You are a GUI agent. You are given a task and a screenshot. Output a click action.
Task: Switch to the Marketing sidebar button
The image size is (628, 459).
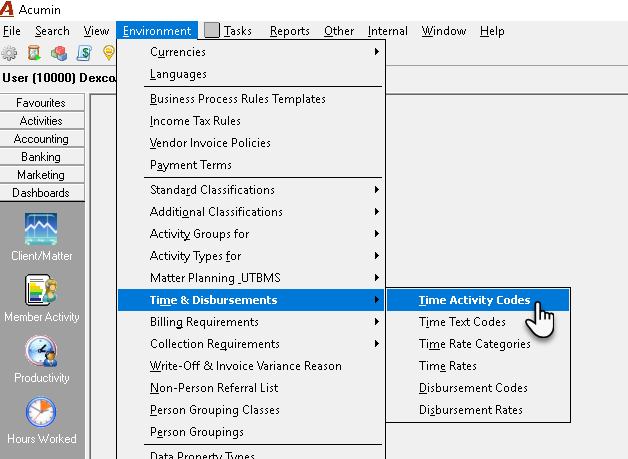[42, 175]
